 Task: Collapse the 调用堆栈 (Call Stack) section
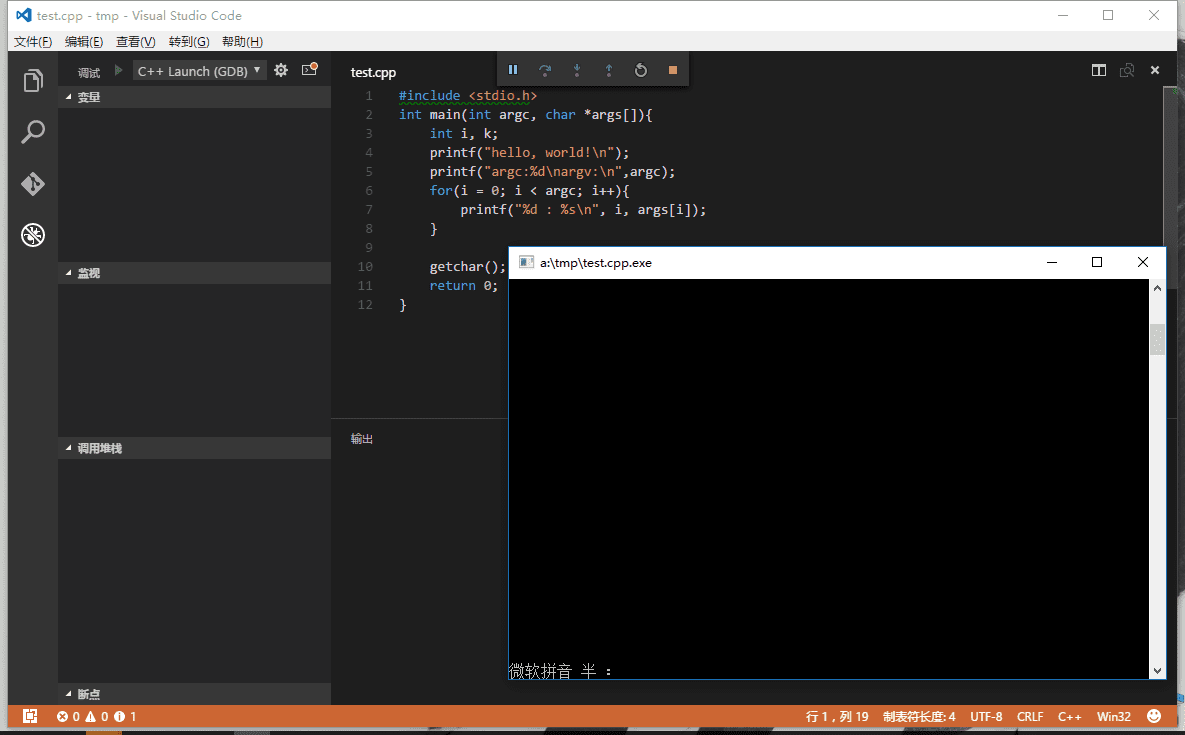(98, 449)
